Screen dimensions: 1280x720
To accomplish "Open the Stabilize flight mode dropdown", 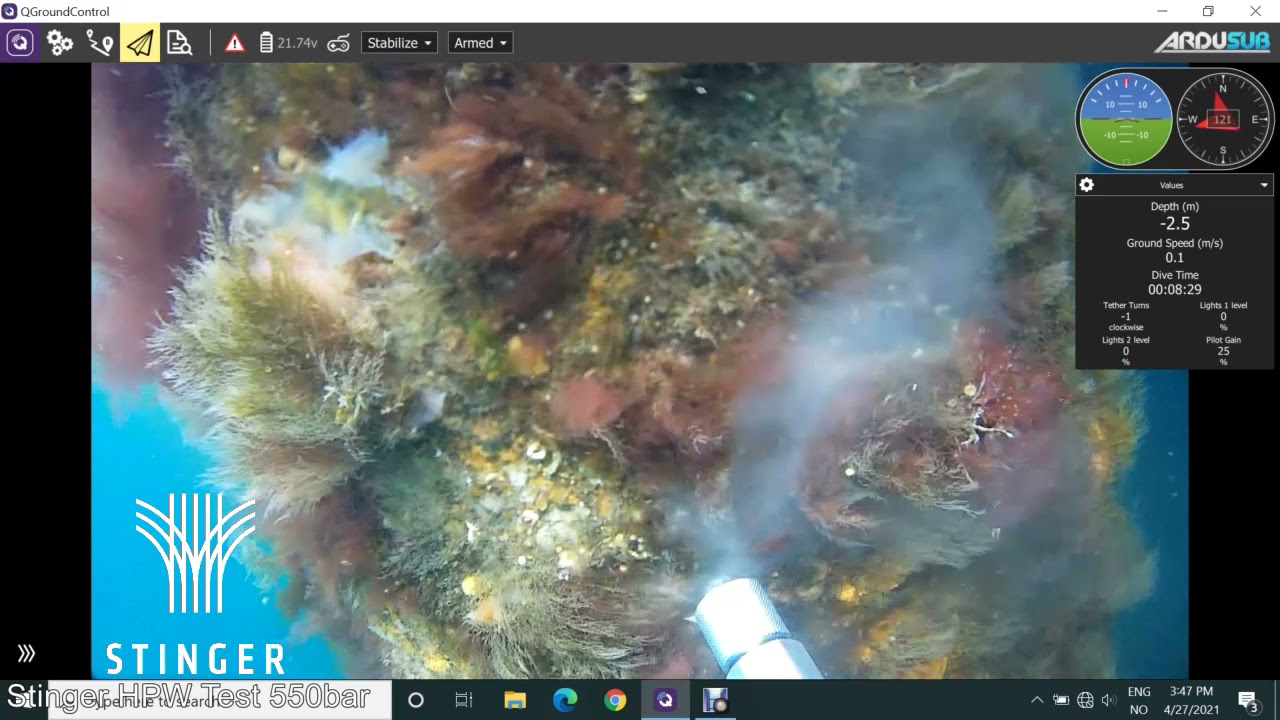I will (x=400, y=43).
